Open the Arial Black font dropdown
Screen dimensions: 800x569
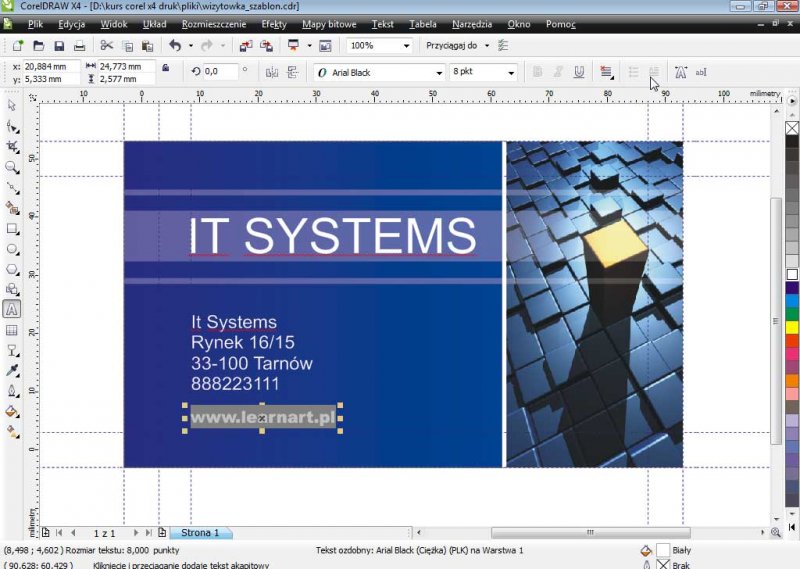coord(439,72)
